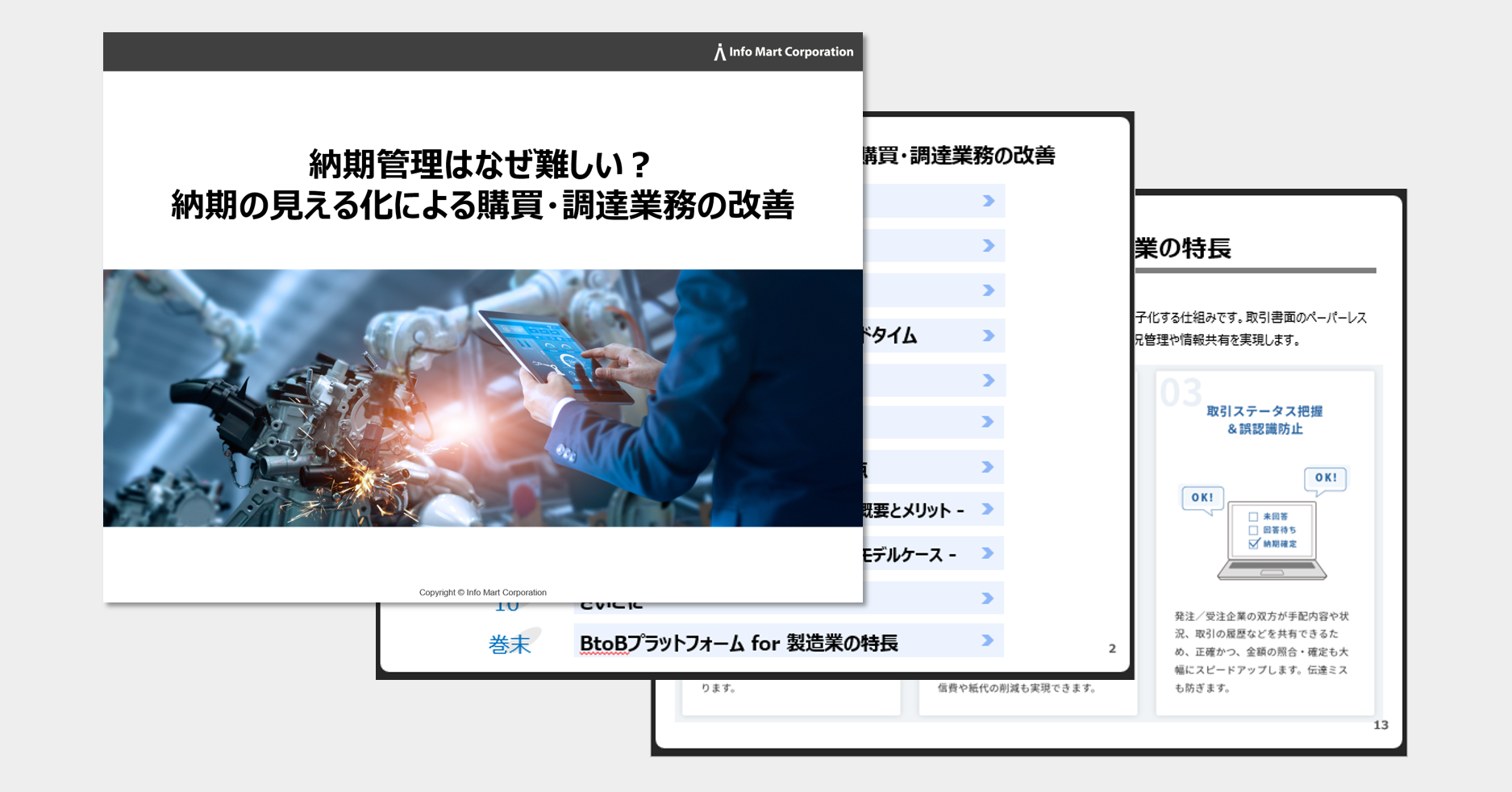Screen dimensions: 1512x792
Task: Toggle the checked '納期確定' checkbox
Action: tap(1254, 544)
